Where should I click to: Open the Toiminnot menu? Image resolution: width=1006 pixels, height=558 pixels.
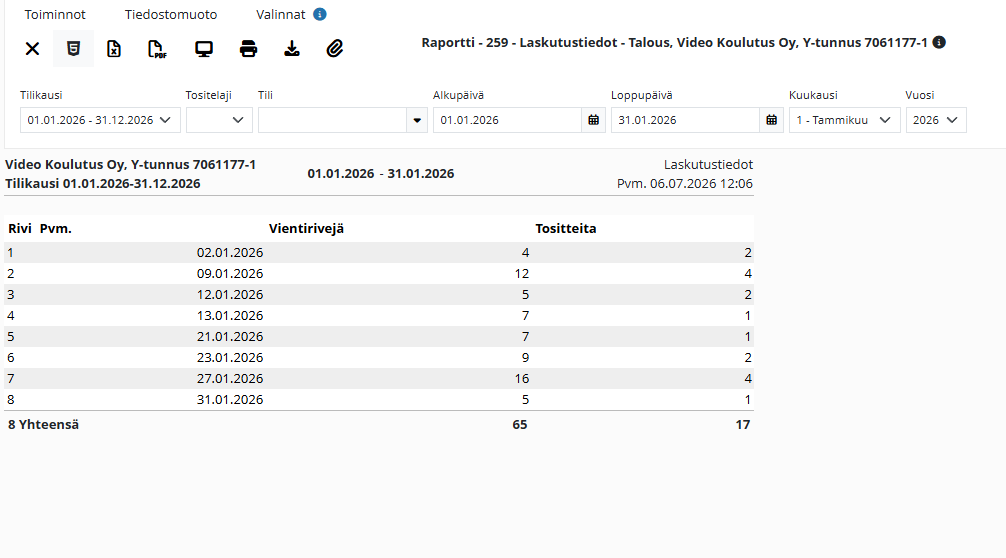point(55,14)
